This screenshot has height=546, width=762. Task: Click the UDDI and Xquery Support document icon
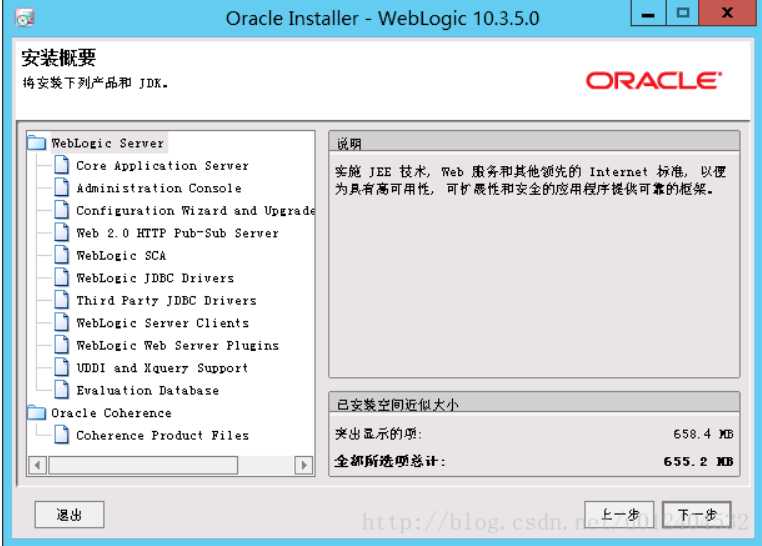[61, 367]
